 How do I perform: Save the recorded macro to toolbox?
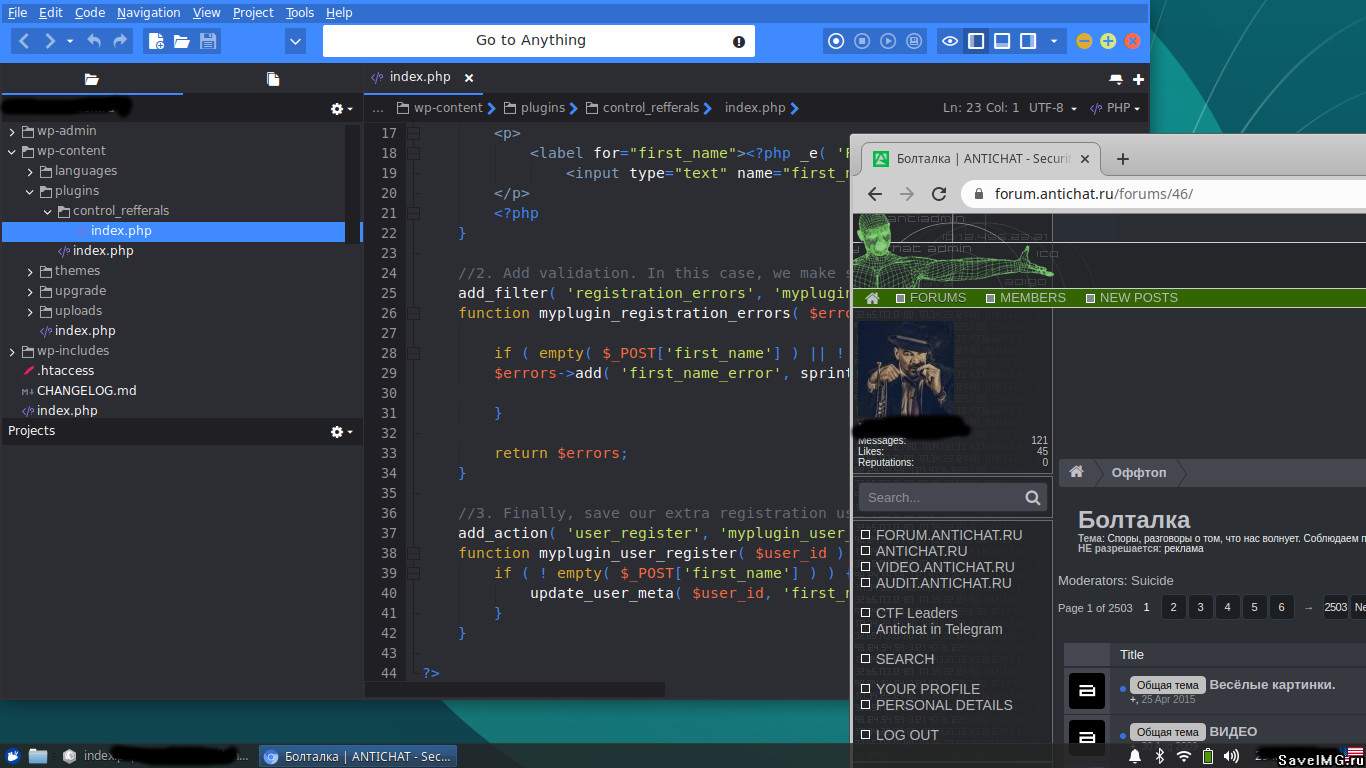[914, 41]
